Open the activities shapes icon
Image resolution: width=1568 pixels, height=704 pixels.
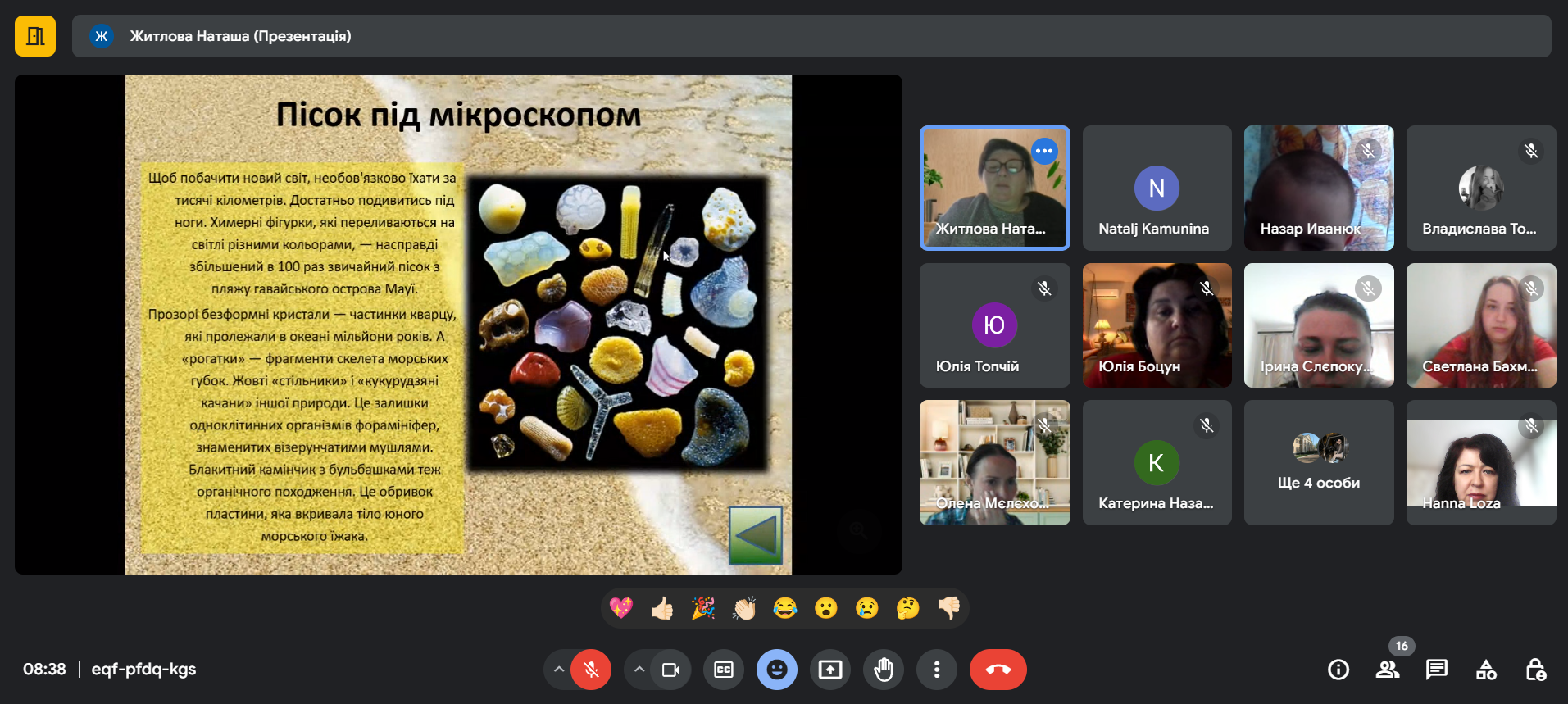(1486, 670)
